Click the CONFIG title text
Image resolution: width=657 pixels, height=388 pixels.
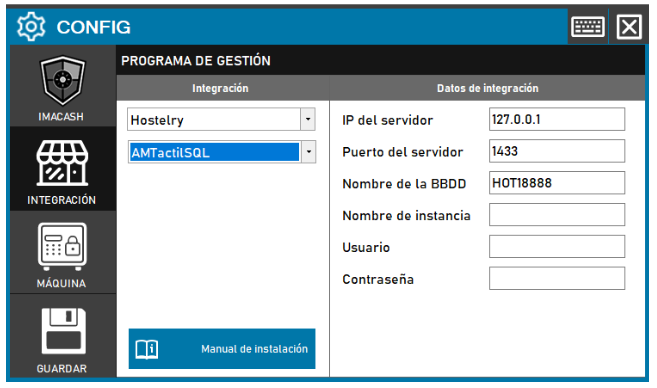[93, 27]
